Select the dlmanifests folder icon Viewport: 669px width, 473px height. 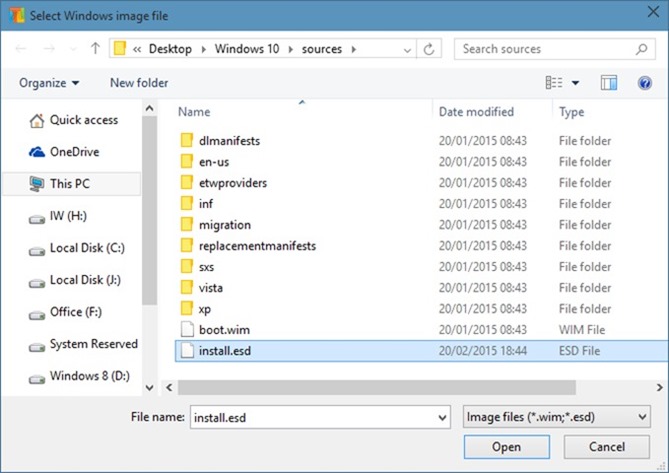pos(186,140)
